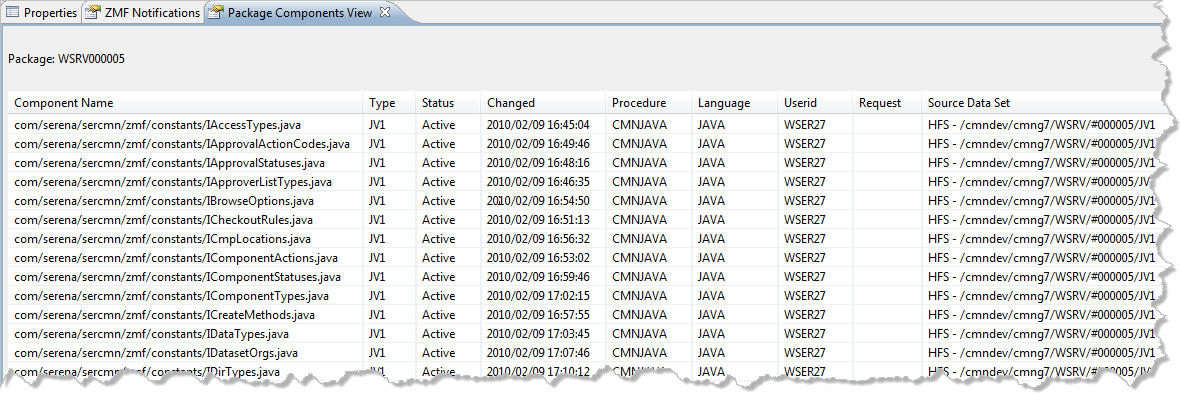Click the changed time 2010/02/09 16:57:55
The height and width of the screenshot is (393, 1180).
538,314
